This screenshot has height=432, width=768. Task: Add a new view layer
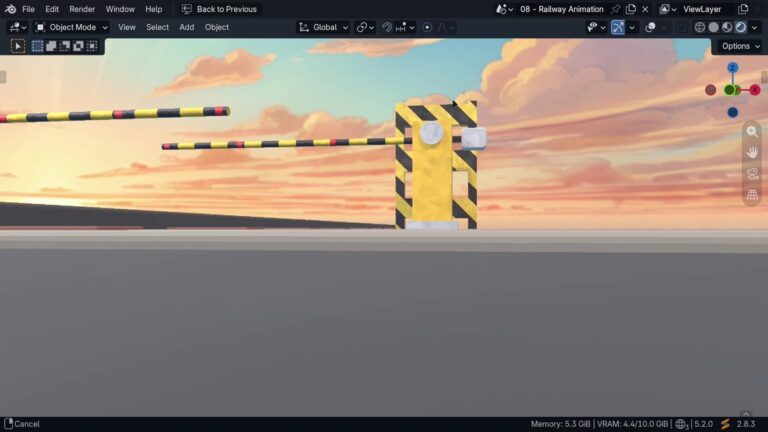click(743, 9)
